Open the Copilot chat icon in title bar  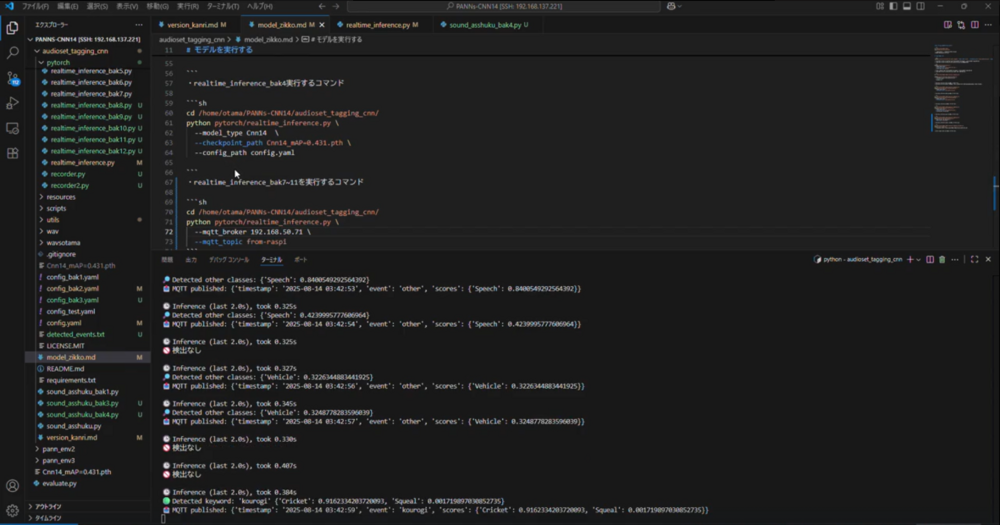[x=672, y=6]
